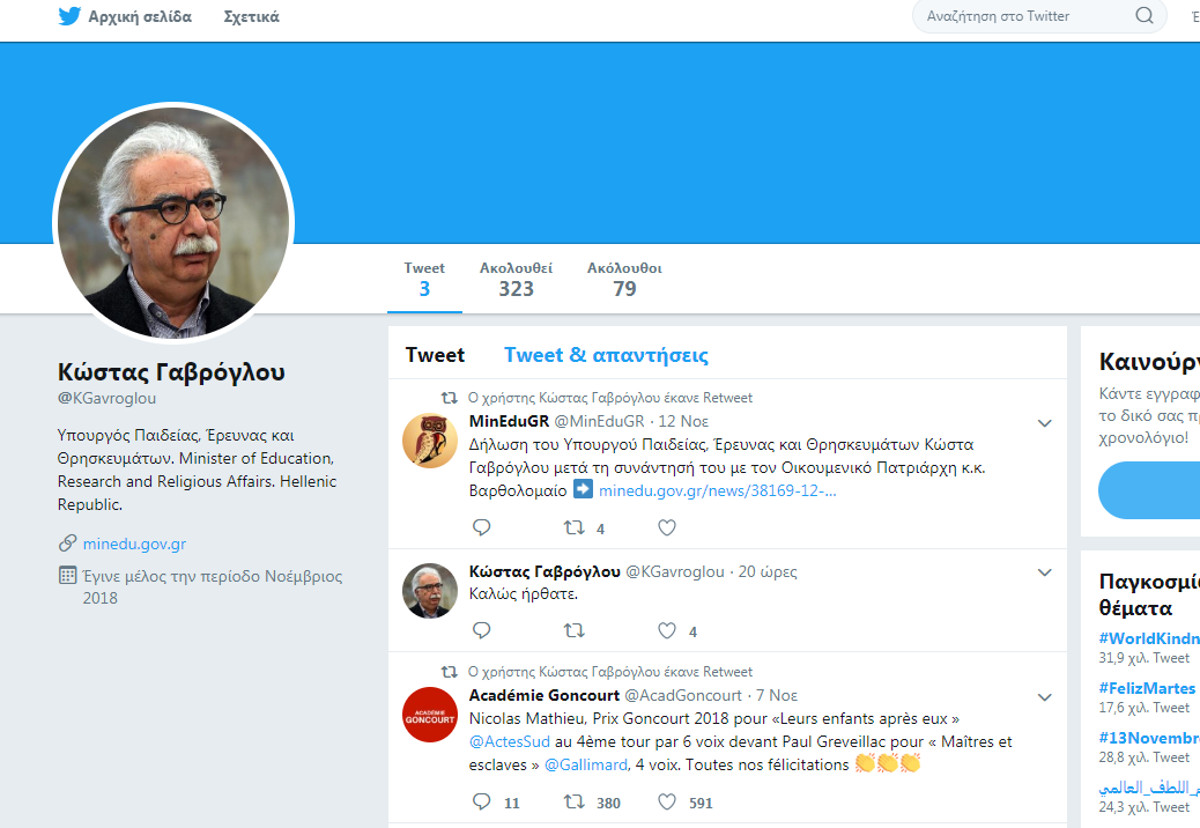Open the MinEduGR tweet options chevron
The height and width of the screenshot is (828, 1200).
[1044, 423]
